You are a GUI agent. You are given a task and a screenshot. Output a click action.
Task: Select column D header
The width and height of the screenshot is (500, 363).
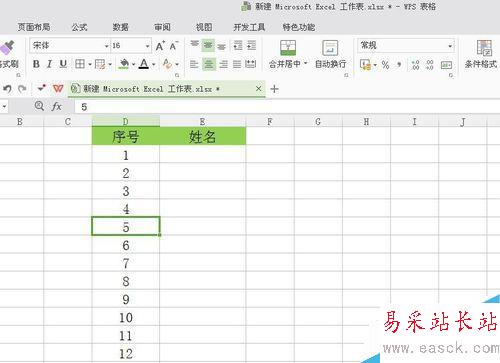[x=126, y=121]
